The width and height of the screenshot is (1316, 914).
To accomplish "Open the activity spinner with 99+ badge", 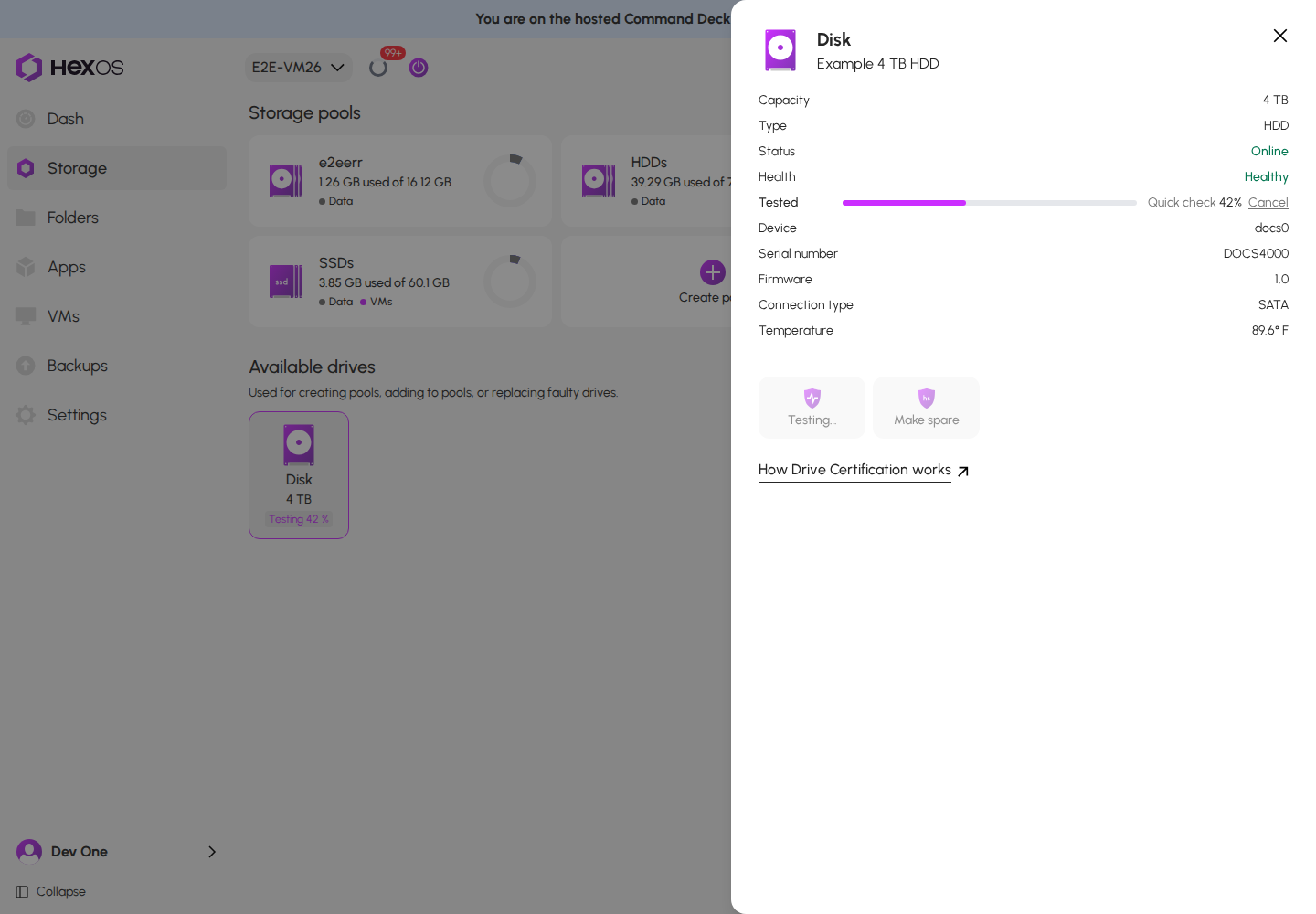I will pos(378,68).
